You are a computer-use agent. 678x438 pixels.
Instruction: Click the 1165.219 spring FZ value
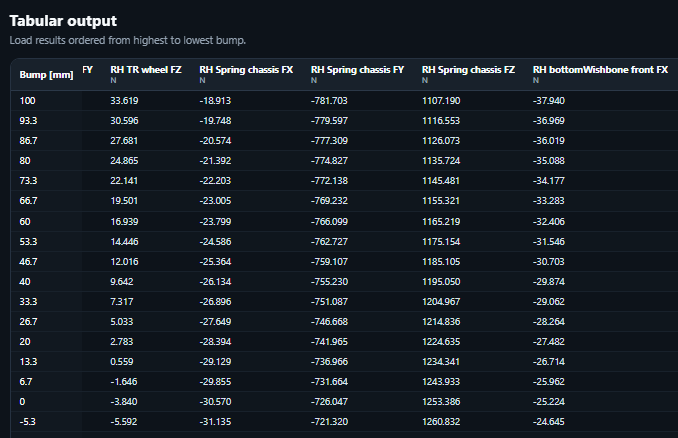pyautogui.click(x=441, y=222)
